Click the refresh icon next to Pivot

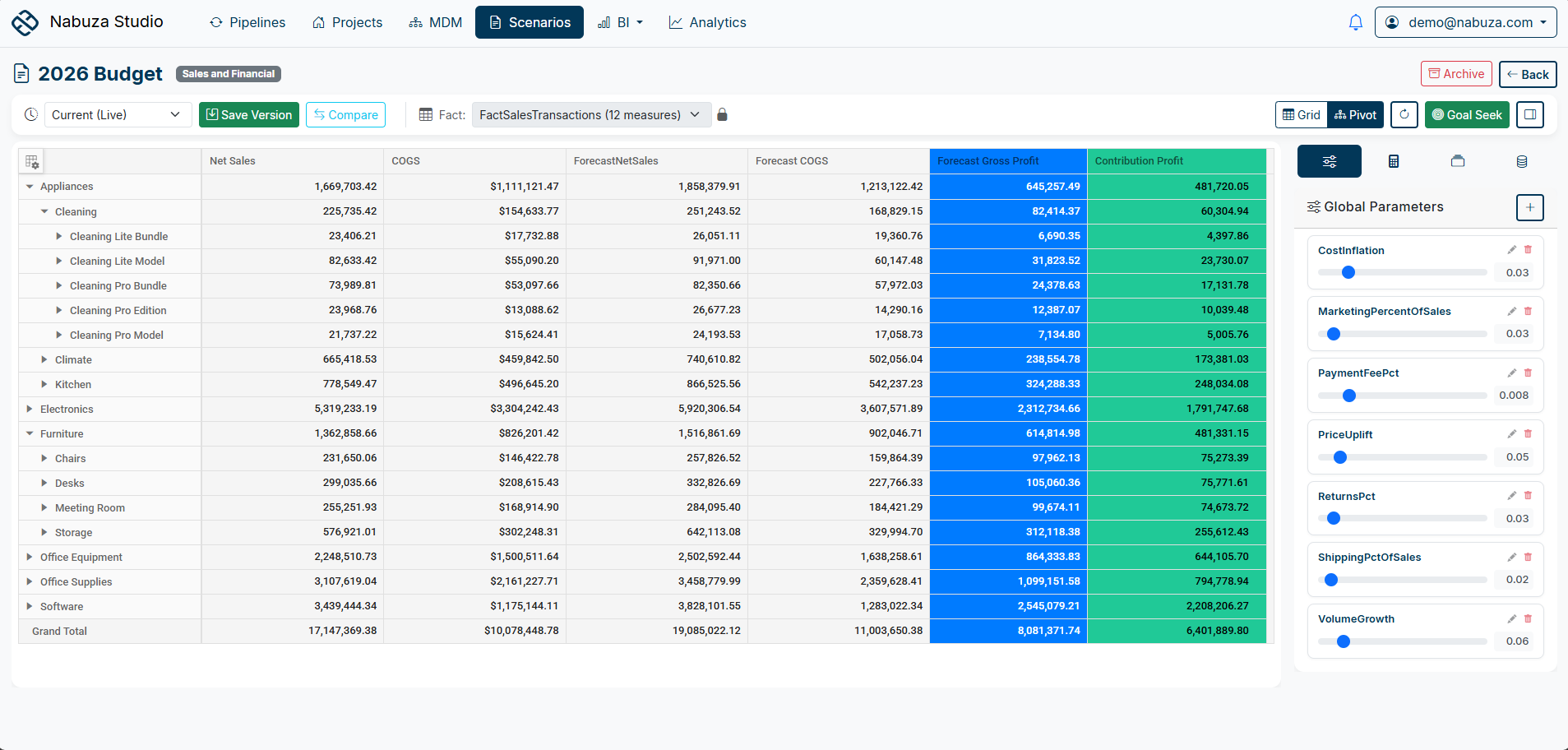[x=1404, y=115]
